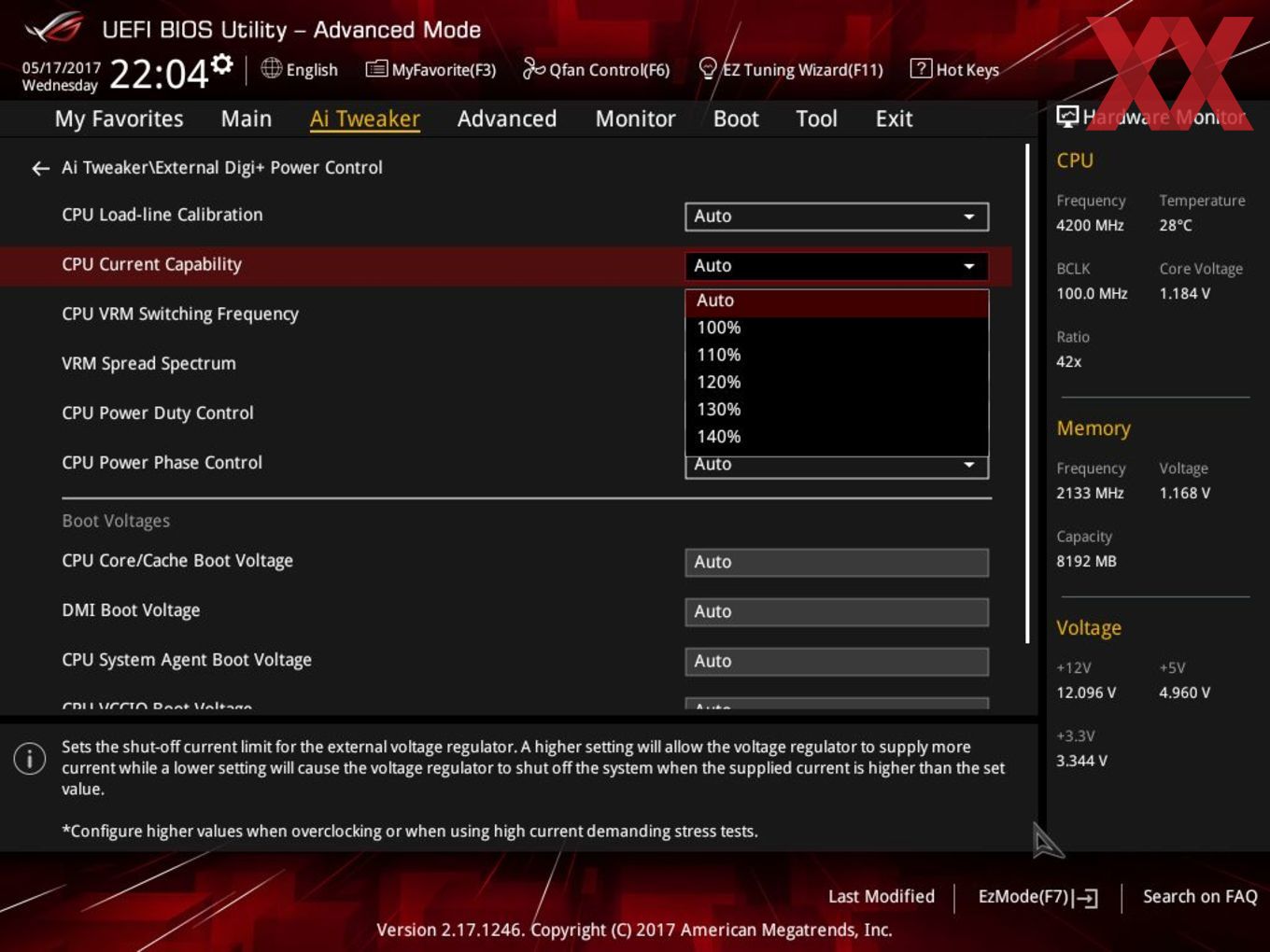Click the 22:04 clock time
1270x952 pixels.
159,74
